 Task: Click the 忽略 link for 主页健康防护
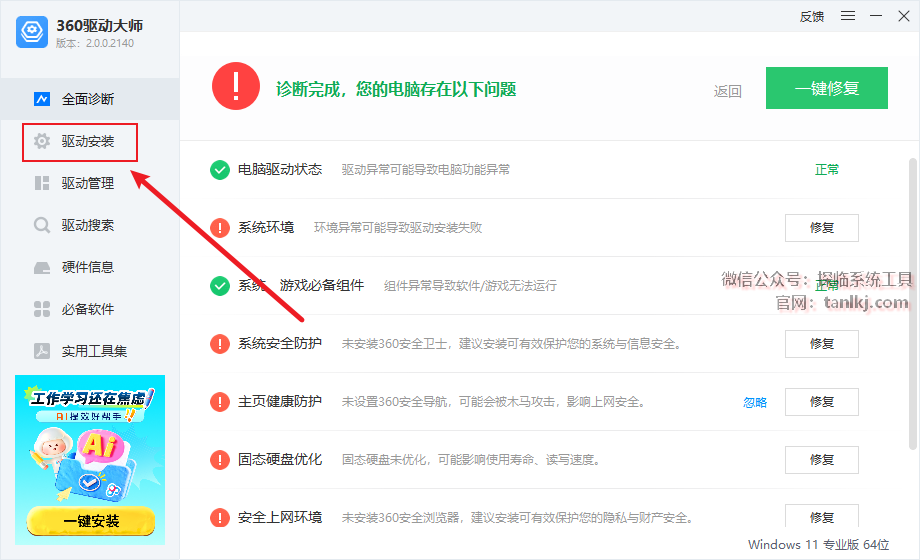coord(755,403)
